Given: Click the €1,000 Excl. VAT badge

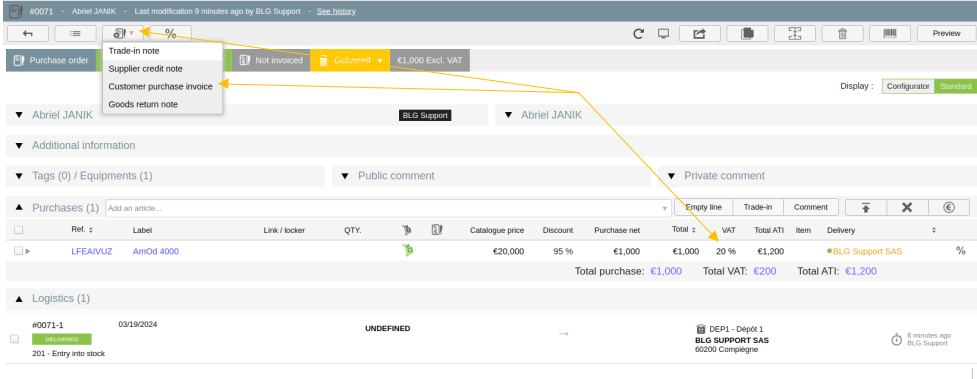Looking at the screenshot, I should [x=430, y=60].
